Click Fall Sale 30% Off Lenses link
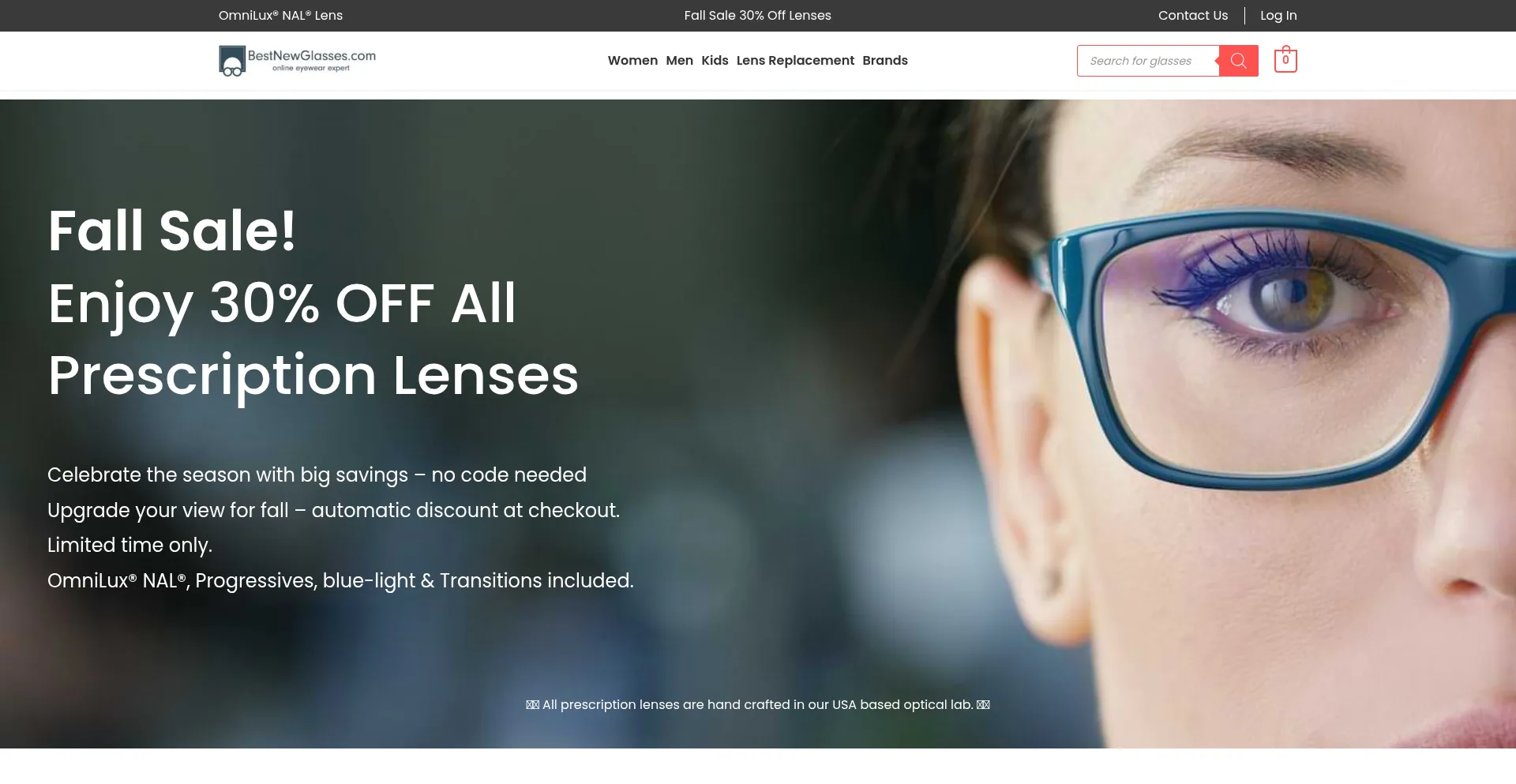Screen dimensions: 1516x784 pyautogui.click(x=757, y=16)
